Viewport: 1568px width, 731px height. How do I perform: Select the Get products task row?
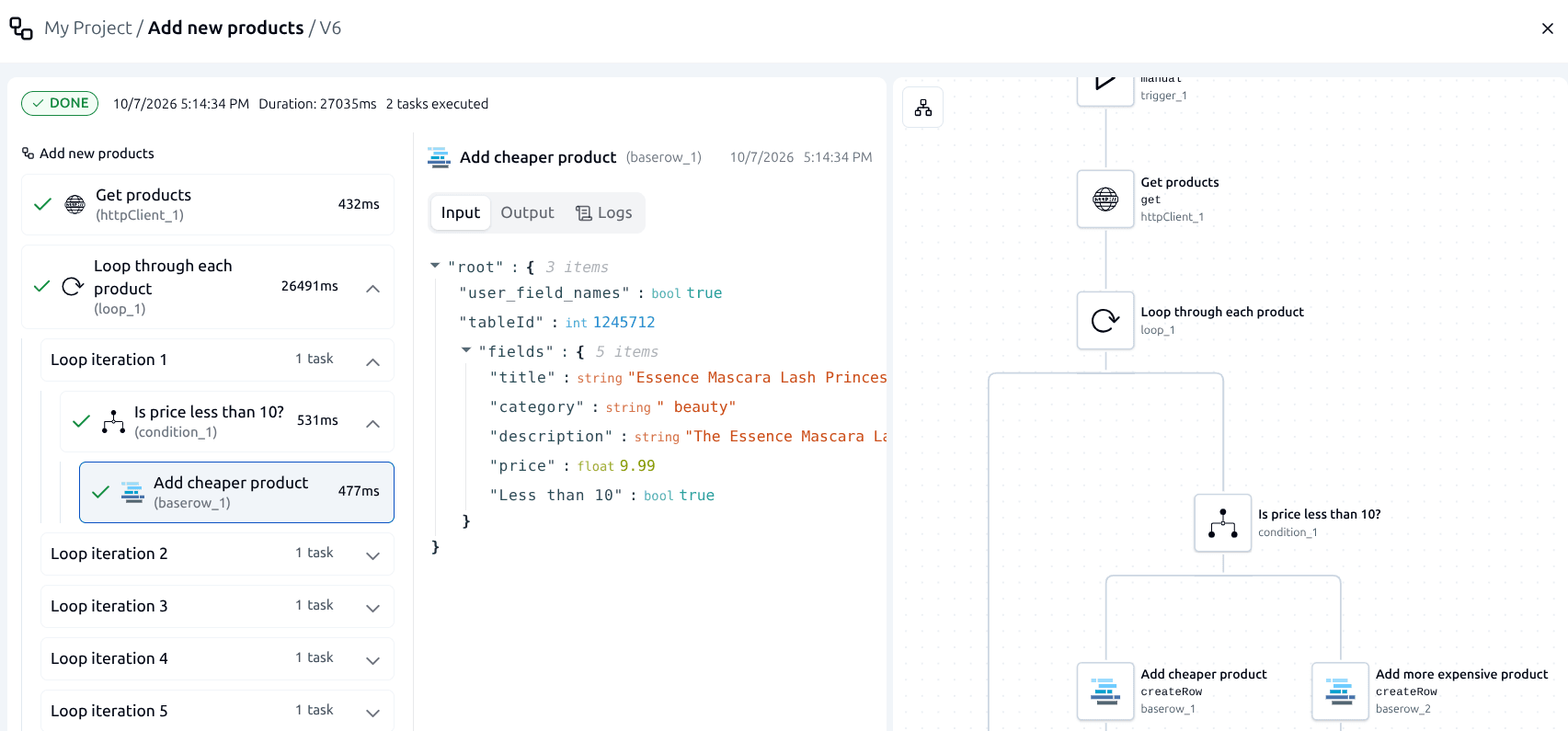tap(208, 204)
